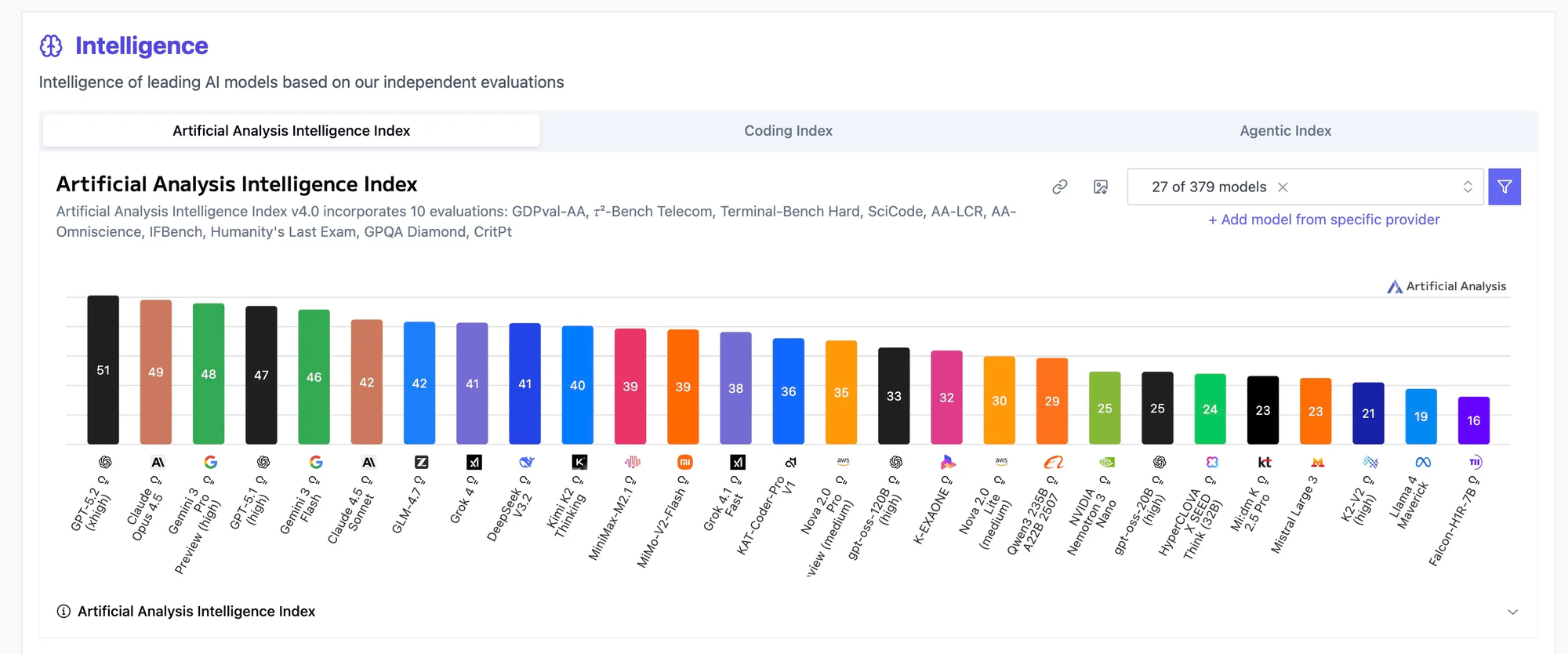Screen dimensions: 1568x654
Task: Click the green NVIDIA Nemotron bar showing 25
Action: point(1105,408)
